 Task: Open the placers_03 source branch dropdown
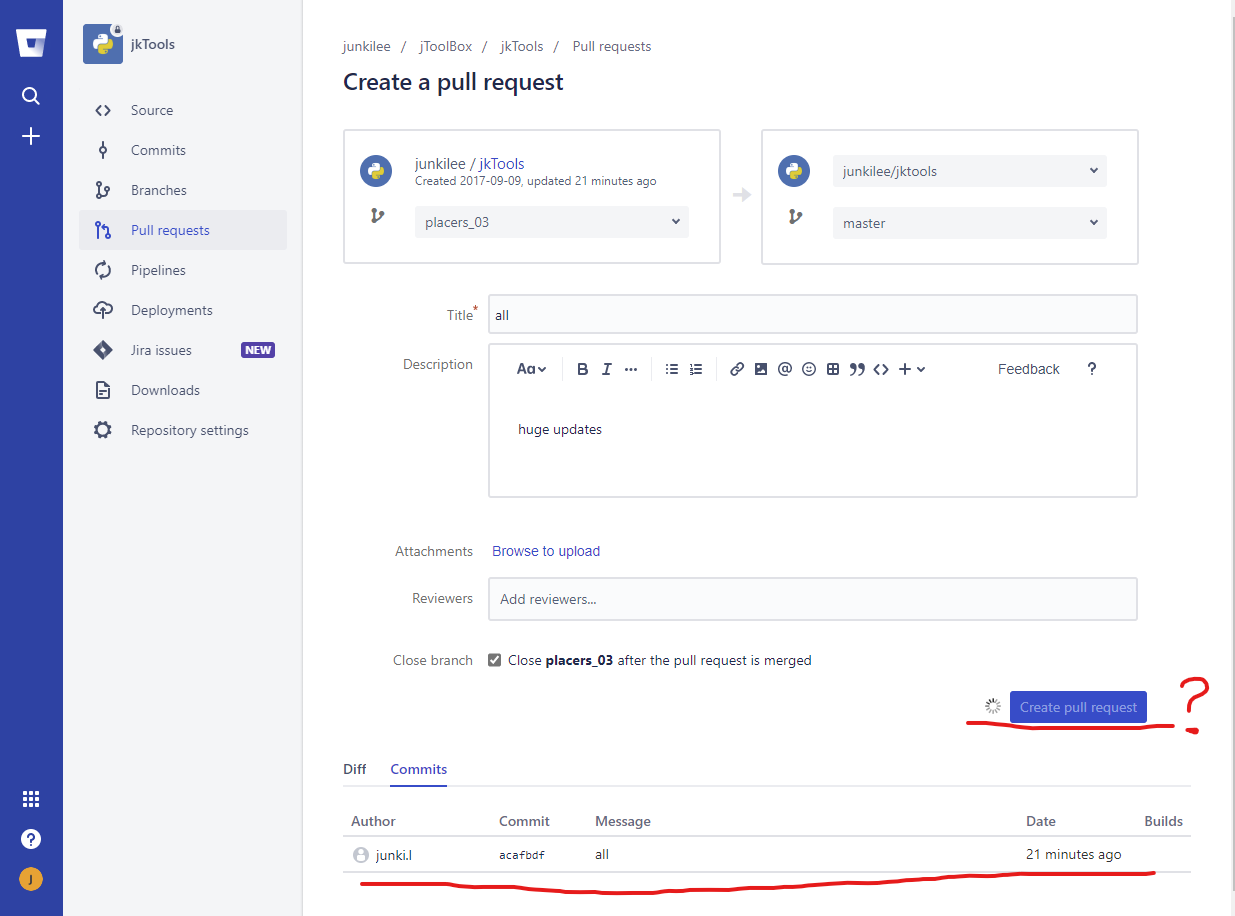tap(551, 222)
